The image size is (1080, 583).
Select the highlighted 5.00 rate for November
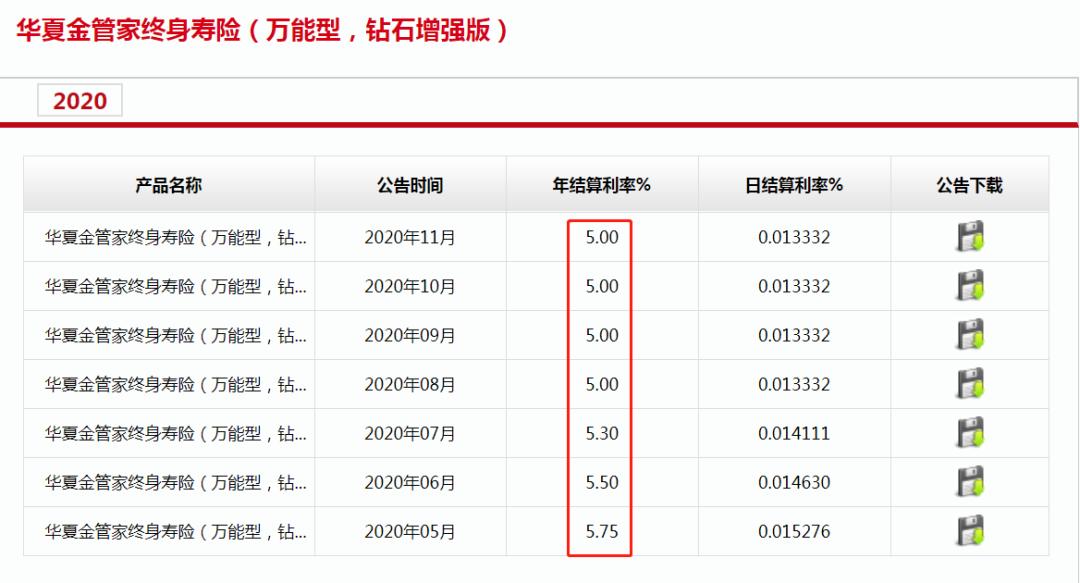(601, 237)
